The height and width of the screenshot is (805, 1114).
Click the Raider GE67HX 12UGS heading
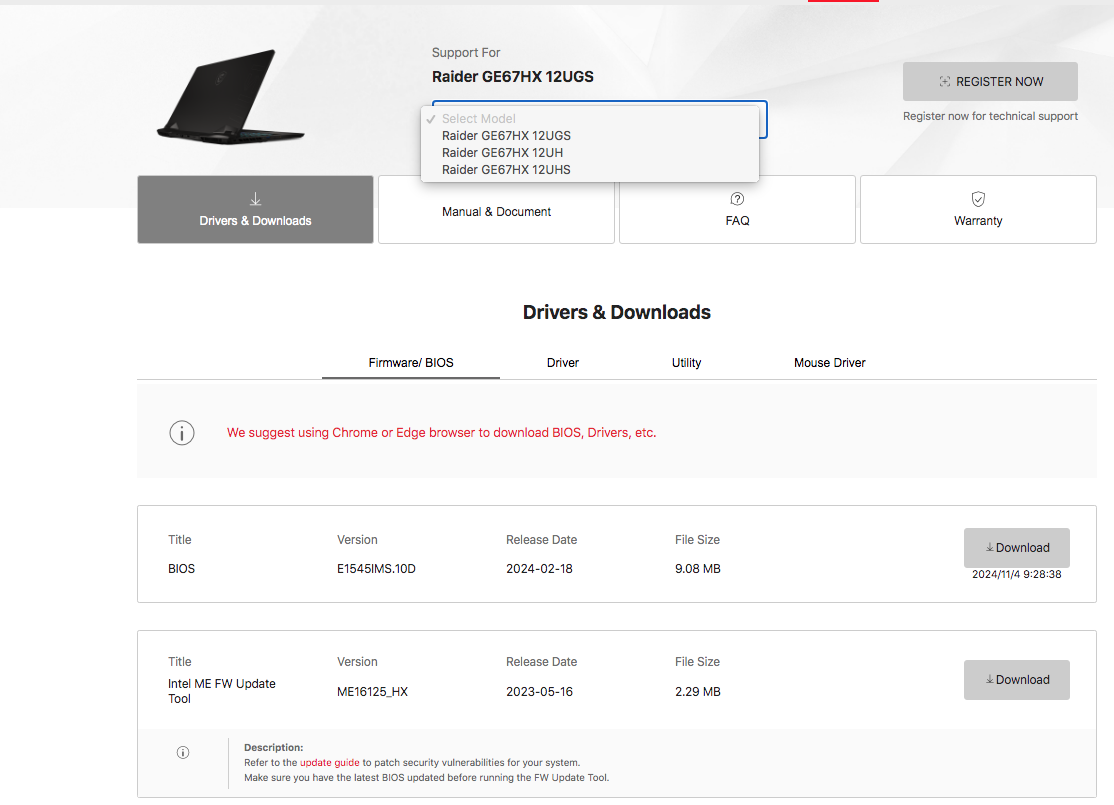coord(512,77)
